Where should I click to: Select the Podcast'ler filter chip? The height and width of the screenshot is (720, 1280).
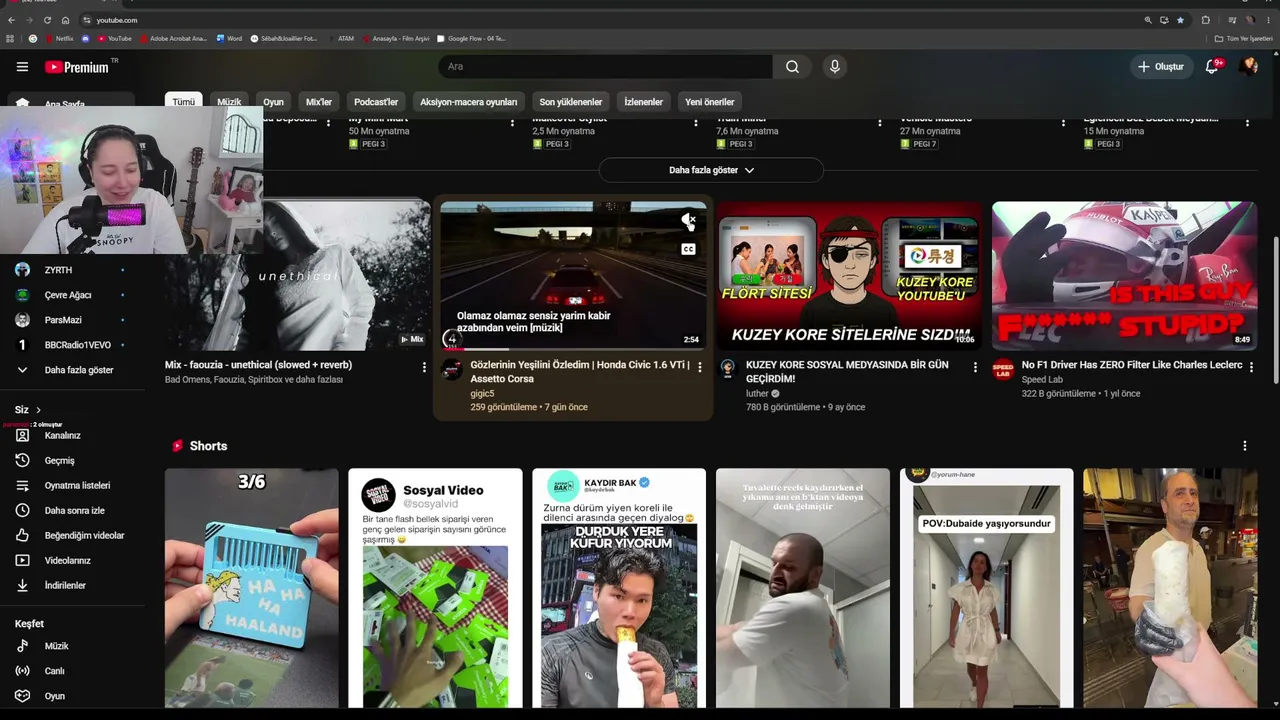click(376, 102)
